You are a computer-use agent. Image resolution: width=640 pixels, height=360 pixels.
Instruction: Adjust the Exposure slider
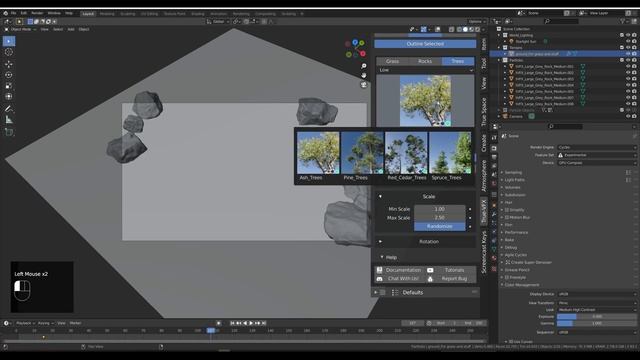click(x=597, y=317)
